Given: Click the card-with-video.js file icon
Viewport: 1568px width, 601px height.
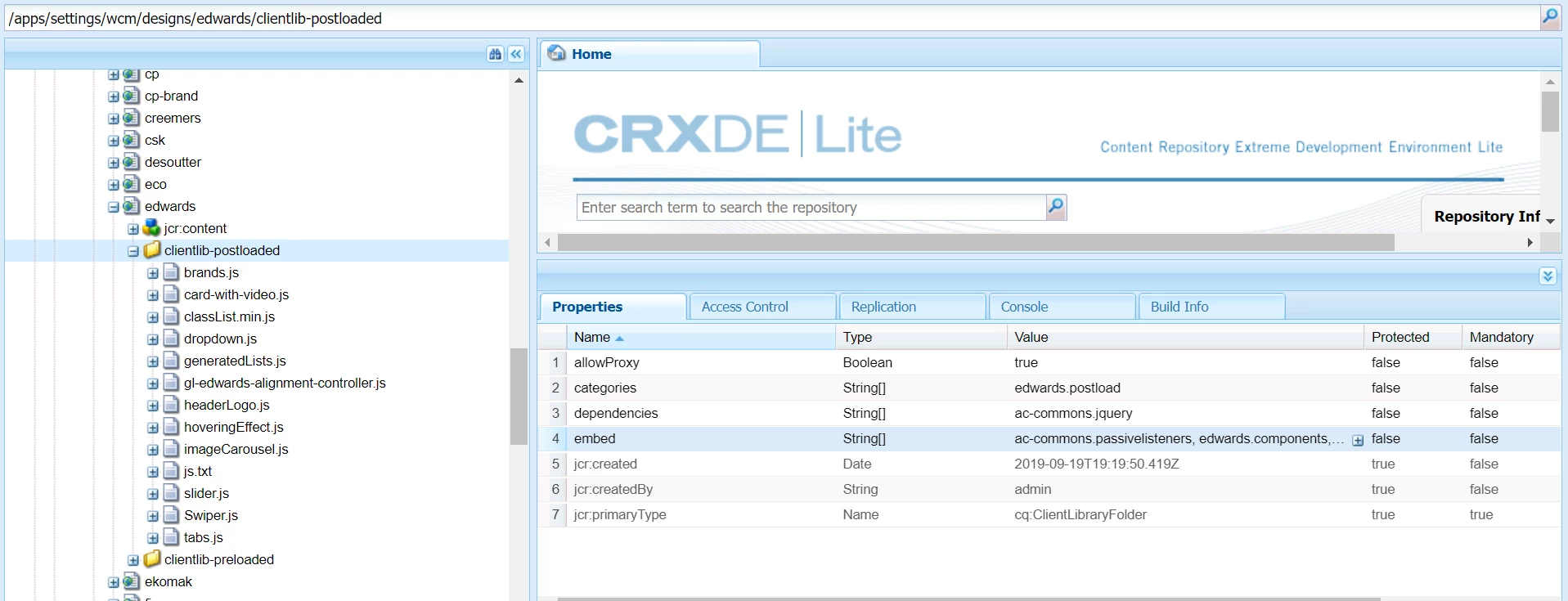Looking at the screenshot, I should (171, 294).
